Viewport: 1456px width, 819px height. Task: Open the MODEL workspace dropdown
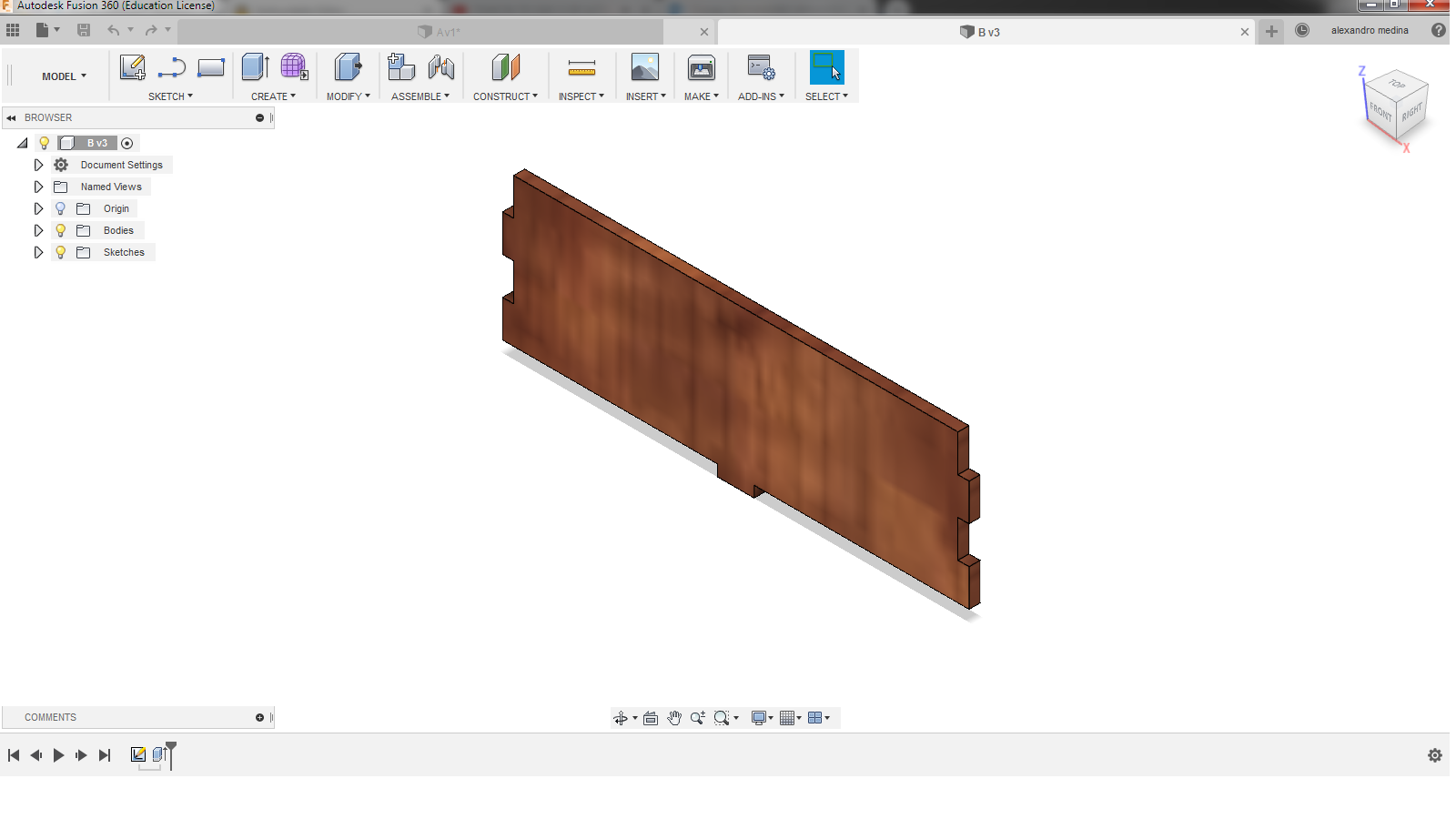click(64, 76)
